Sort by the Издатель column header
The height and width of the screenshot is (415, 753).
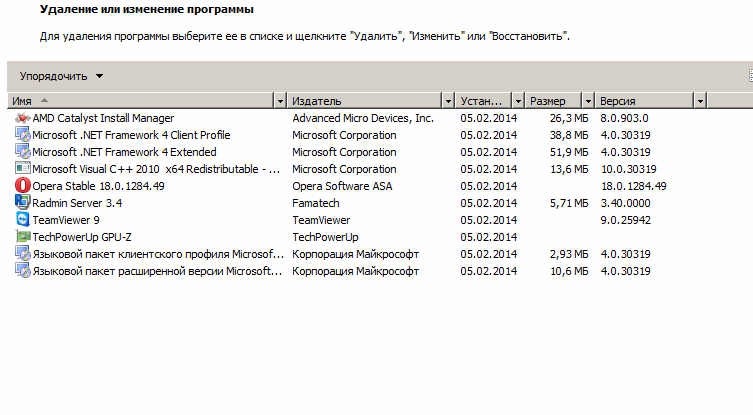click(x=364, y=101)
